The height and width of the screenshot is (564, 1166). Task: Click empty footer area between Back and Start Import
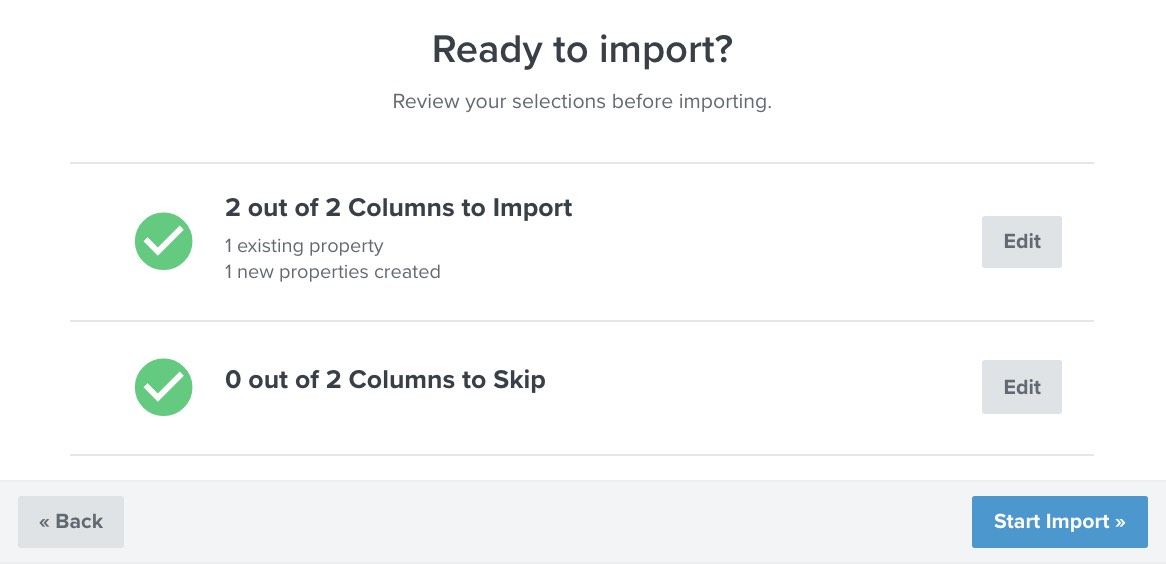coord(548,521)
